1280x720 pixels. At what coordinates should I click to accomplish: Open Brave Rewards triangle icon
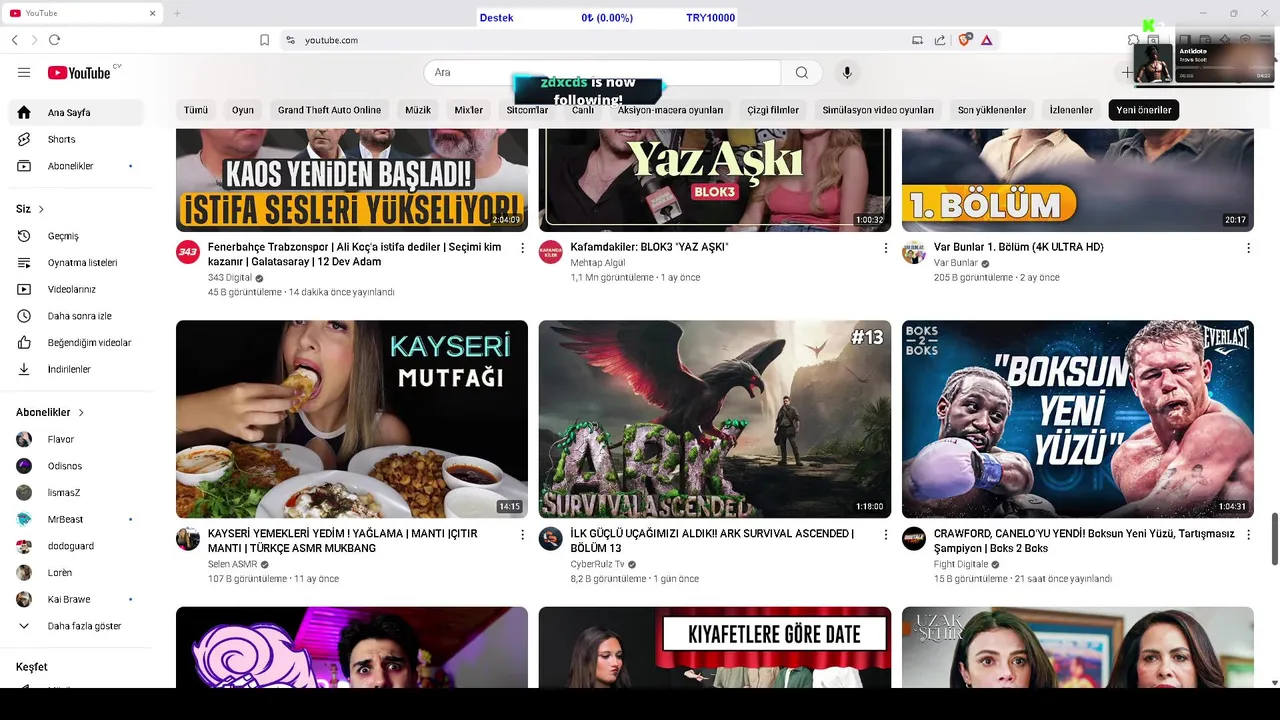[986, 40]
